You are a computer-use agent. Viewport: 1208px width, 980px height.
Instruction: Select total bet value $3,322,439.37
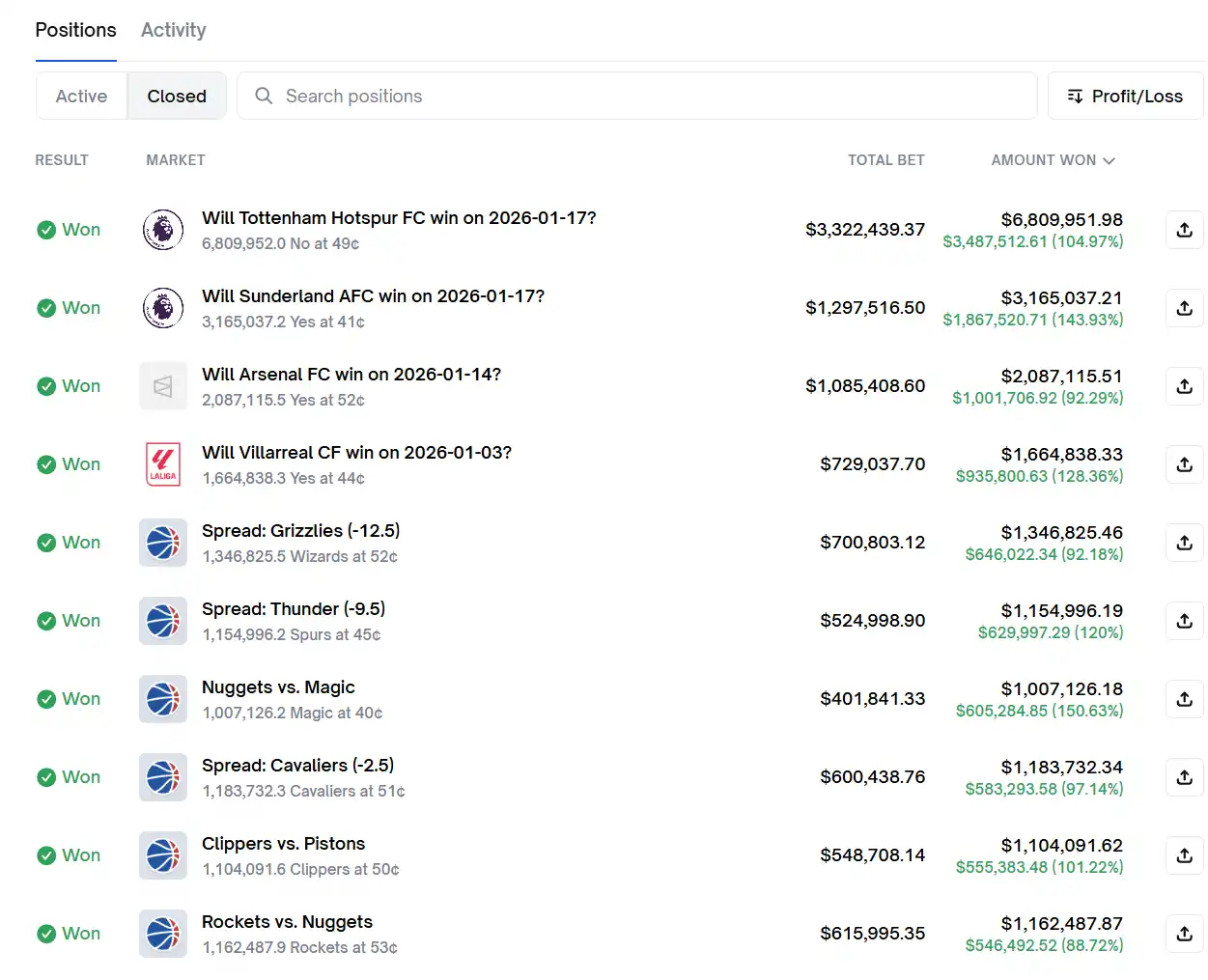click(x=865, y=230)
